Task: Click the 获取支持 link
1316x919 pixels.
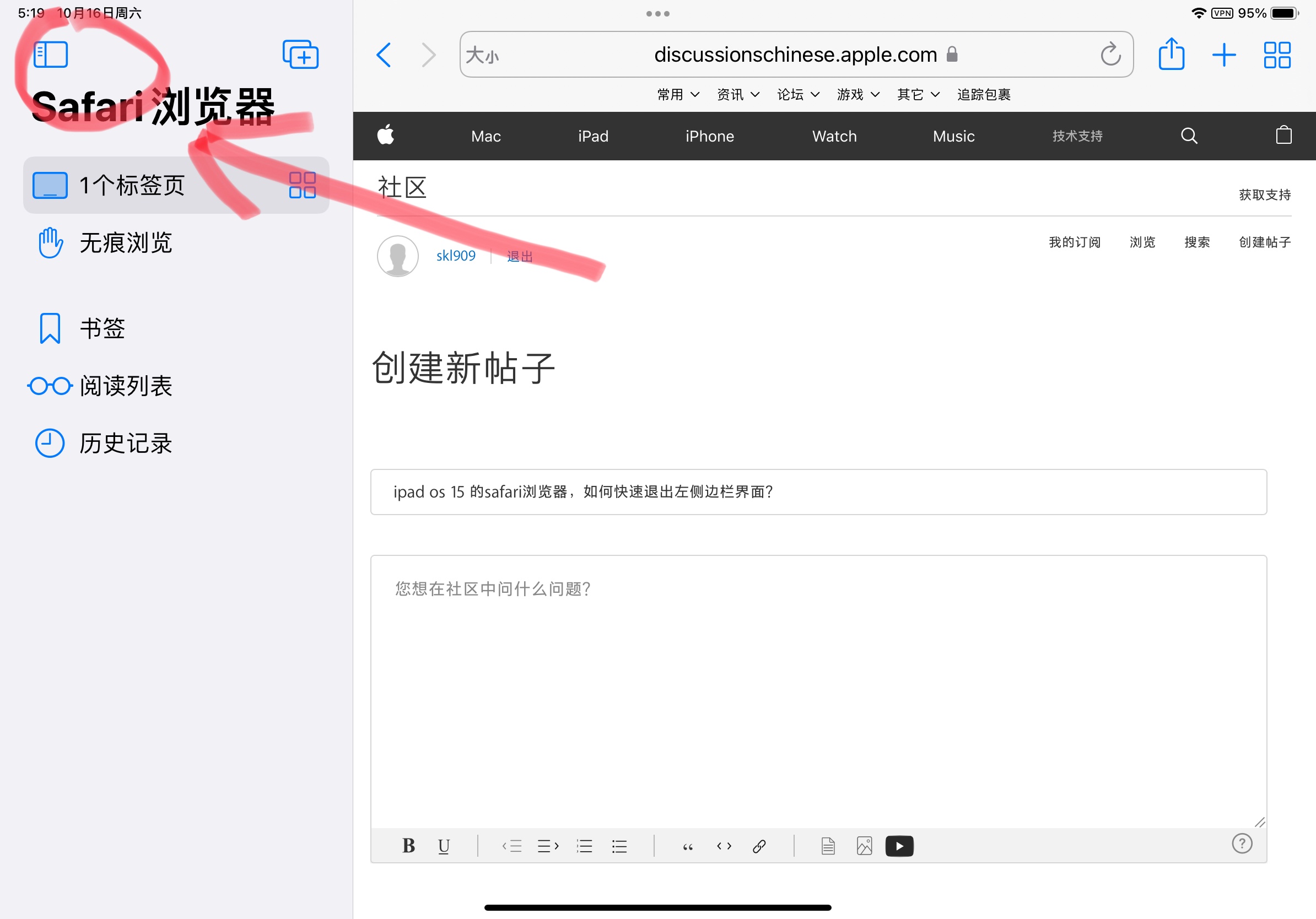Action: (x=1264, y=195)
